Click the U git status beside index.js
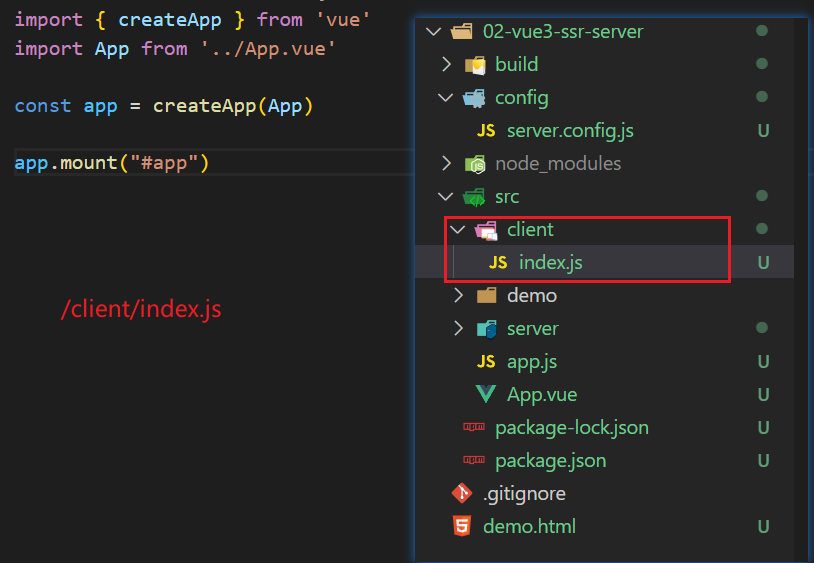This screenshot has width=814, height=563. pyautogui.click(x=763, y=263)
